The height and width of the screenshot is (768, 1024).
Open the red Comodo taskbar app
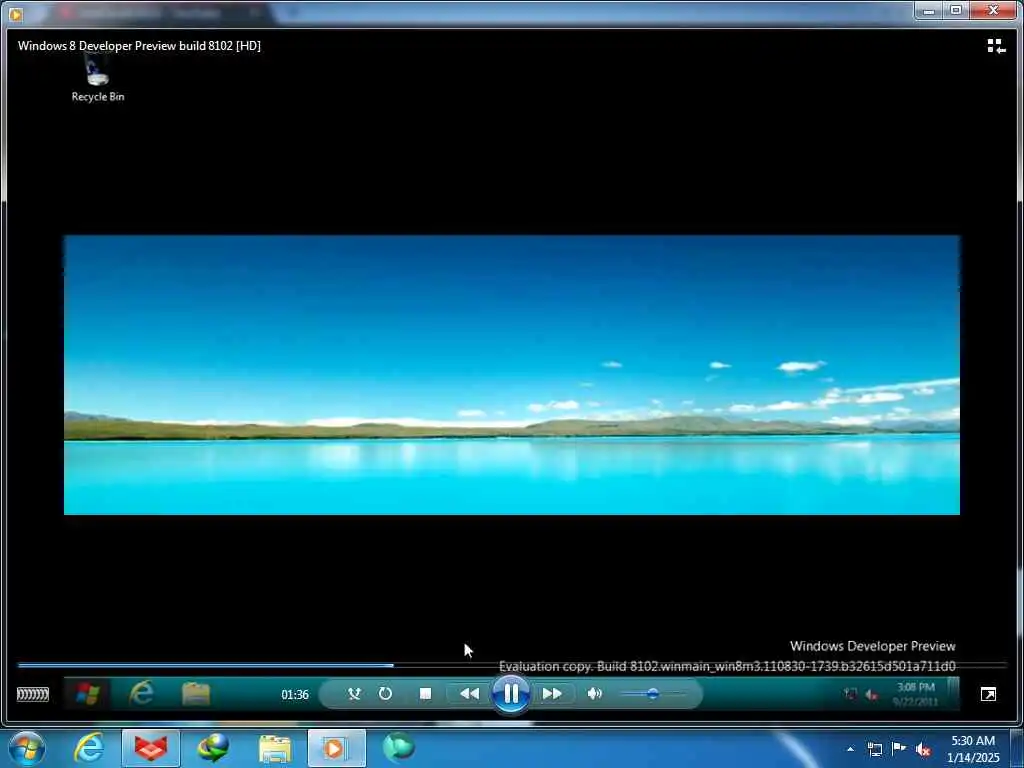(x=151, y=748)
